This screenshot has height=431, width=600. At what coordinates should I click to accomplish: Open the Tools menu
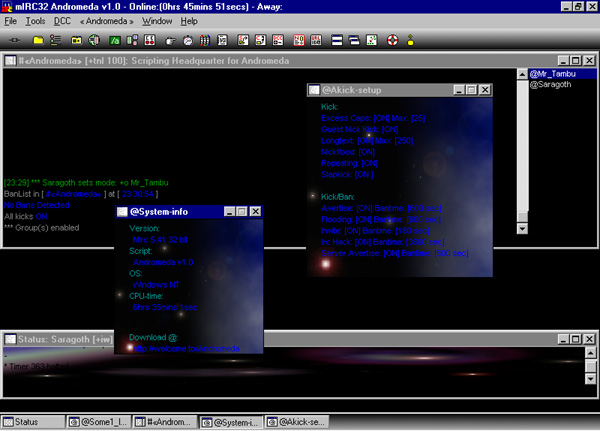coord(35,21)
